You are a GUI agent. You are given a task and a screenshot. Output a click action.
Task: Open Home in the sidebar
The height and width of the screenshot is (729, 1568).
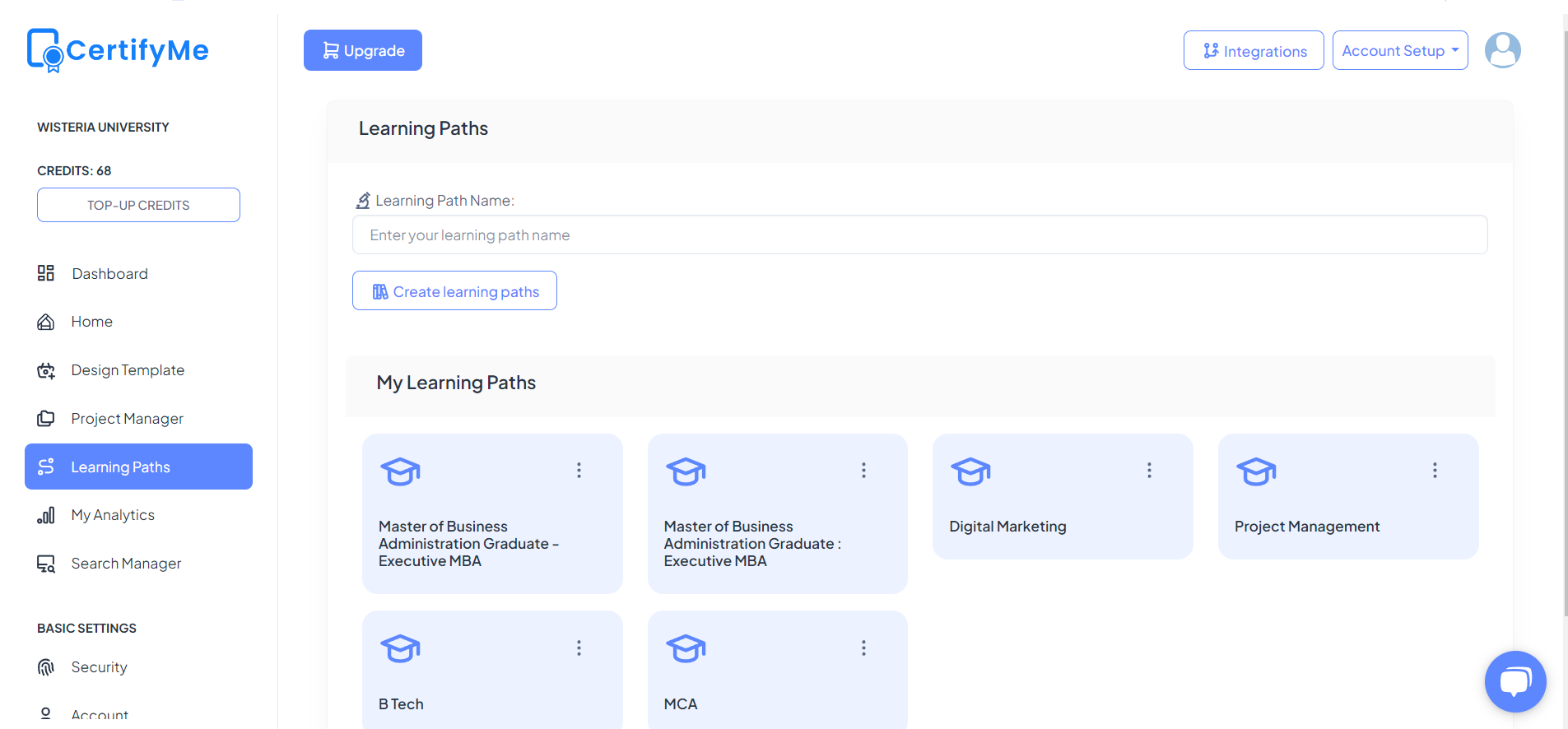138,322
